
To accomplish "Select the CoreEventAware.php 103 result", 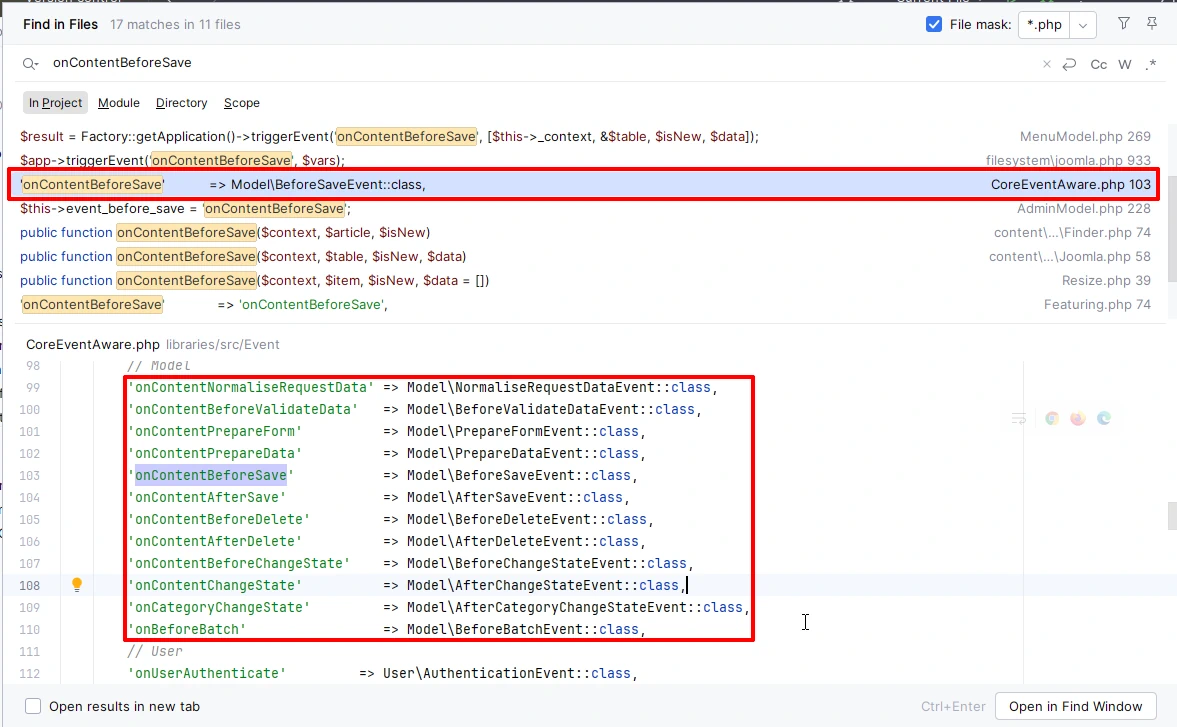I will tap(585, 185).
